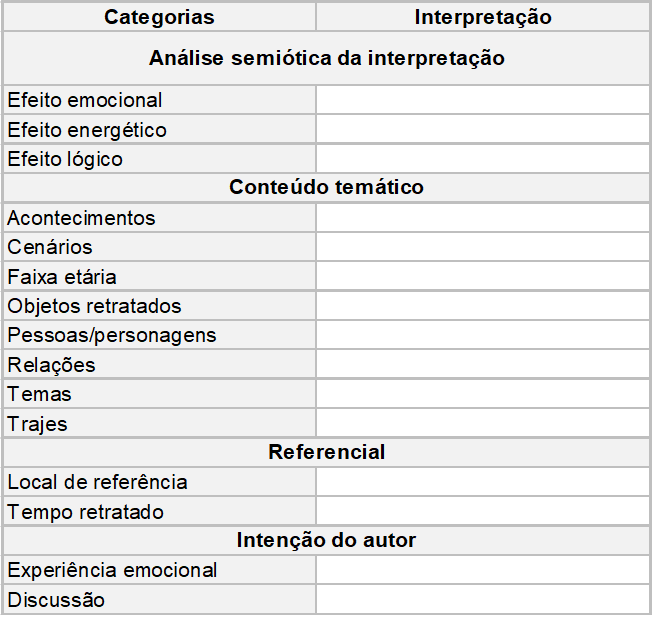This screenshot has height=617, width=654.
Task: Click the blank cell next to Efeito lógico
Action: (x=482, y=159)
